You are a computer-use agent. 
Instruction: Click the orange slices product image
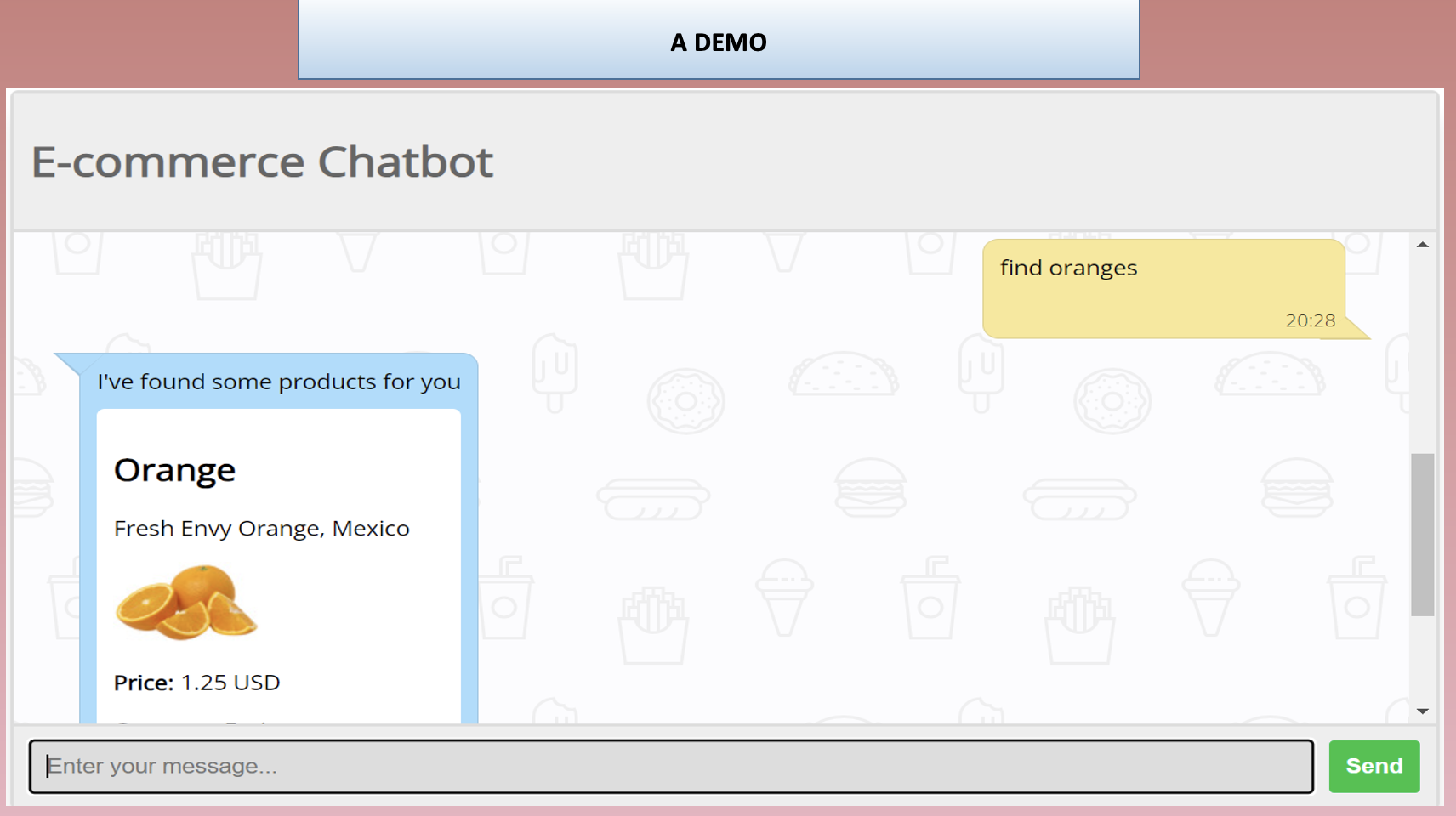tap(185, 603)
